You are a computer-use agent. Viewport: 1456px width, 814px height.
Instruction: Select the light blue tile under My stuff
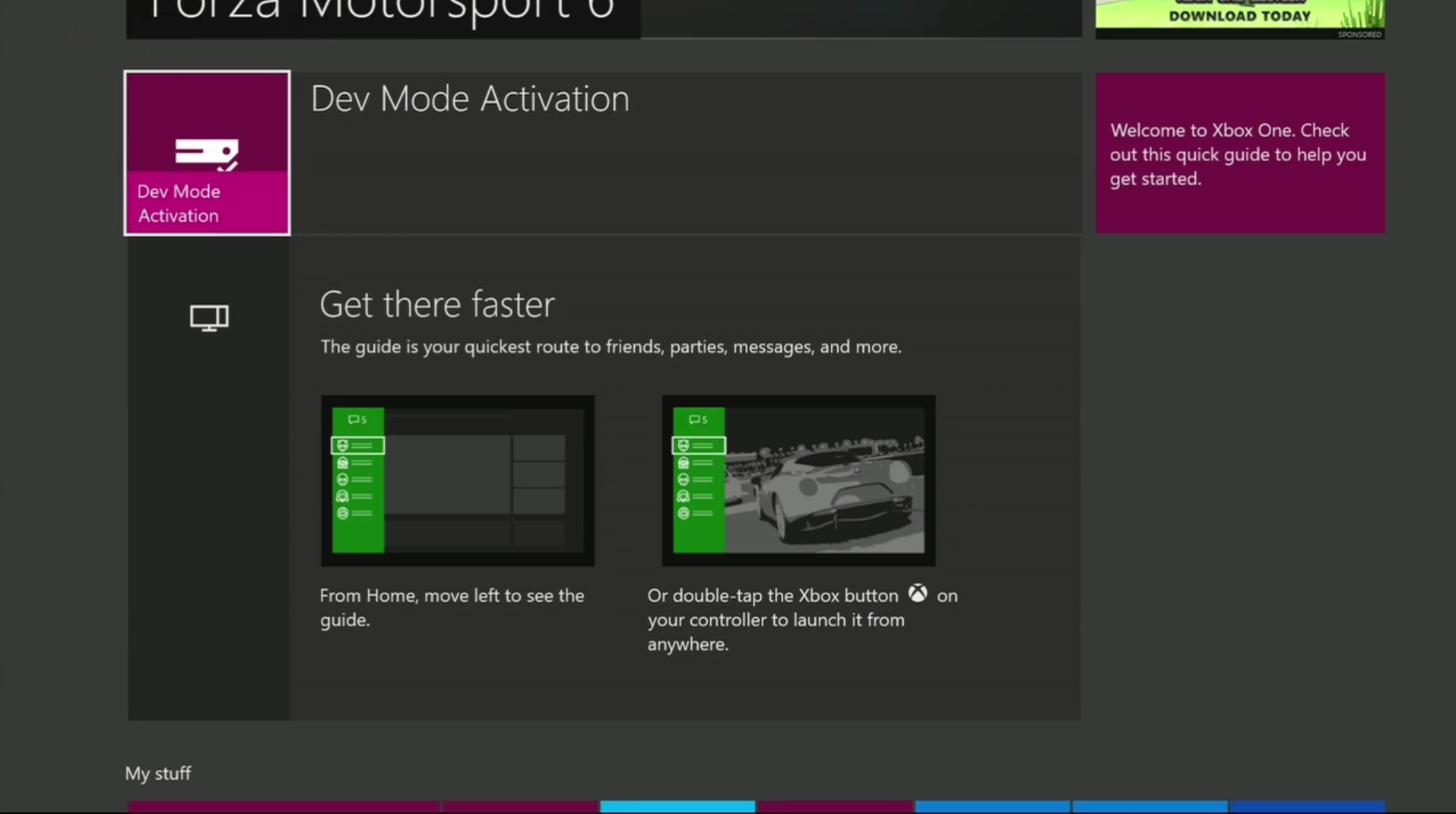point(677,807)
